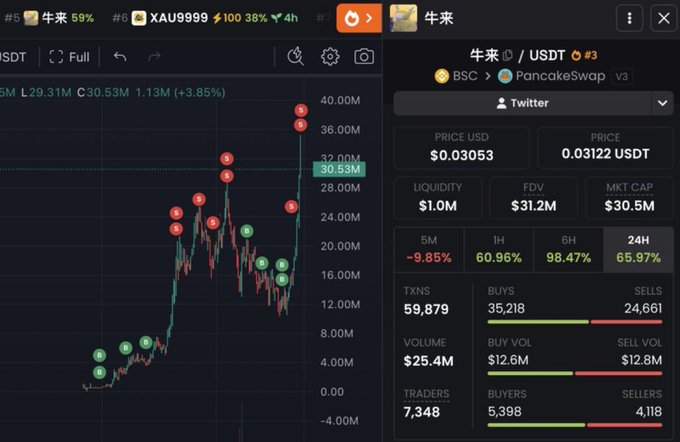The image size is (680, 442).
Task: Click the BUYS 35,218 value
Action: point(506,308)
